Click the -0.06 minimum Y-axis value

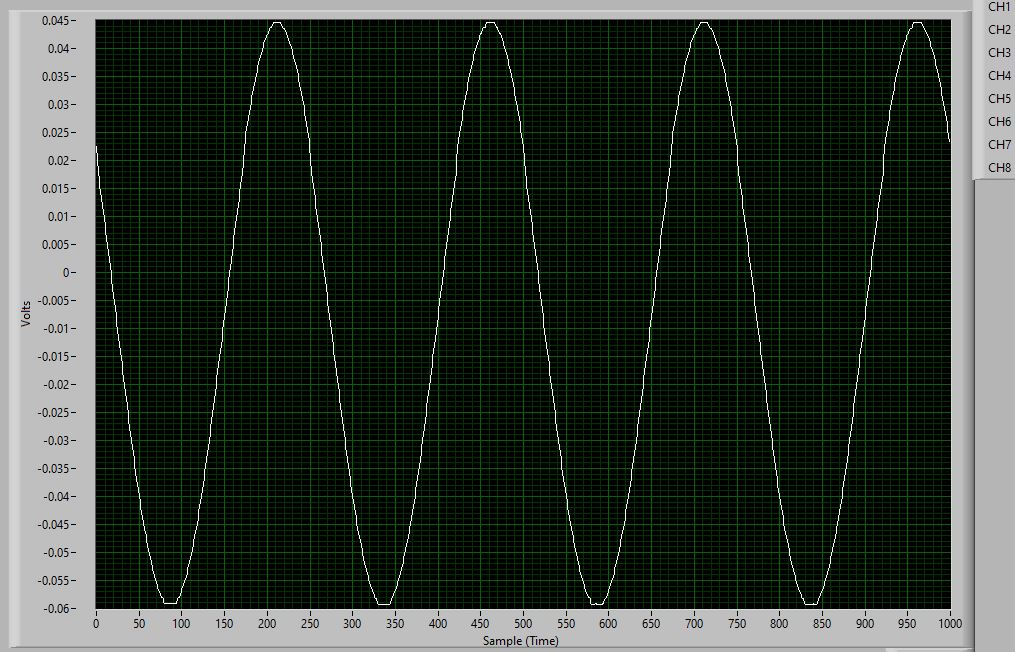point(57,609)
